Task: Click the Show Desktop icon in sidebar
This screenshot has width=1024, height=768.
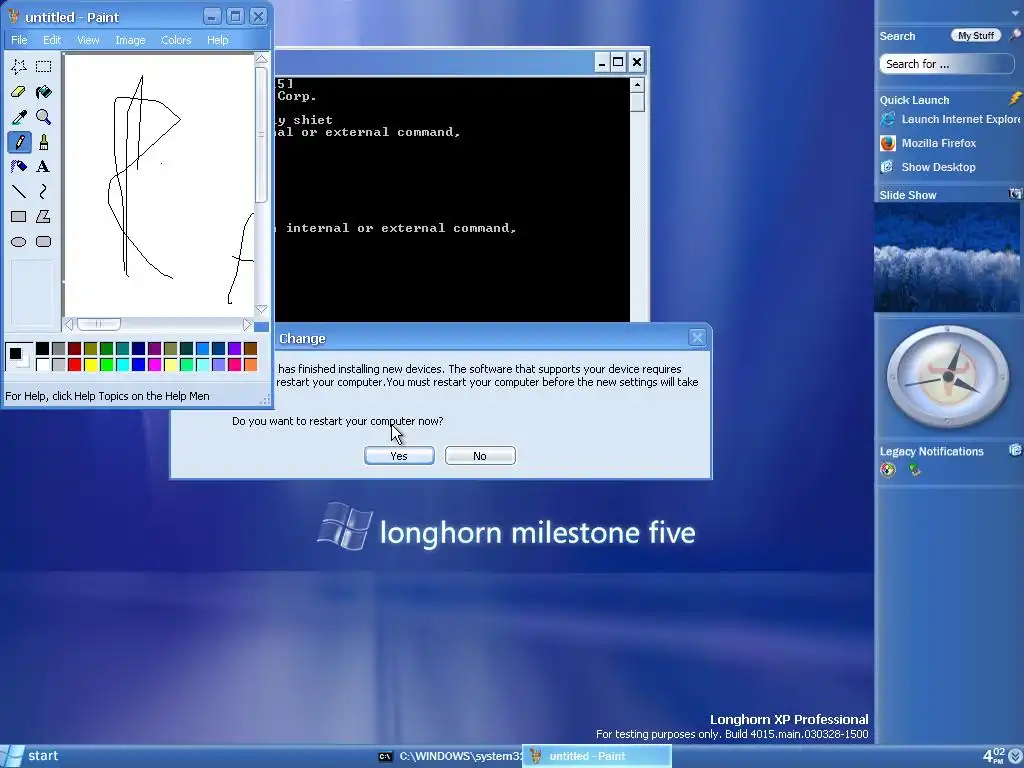Action: point(888,167)
